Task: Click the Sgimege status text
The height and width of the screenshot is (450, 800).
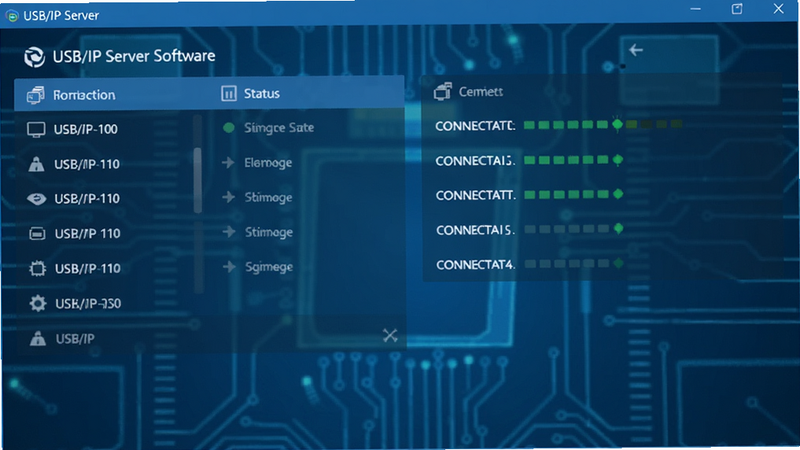Action: [269, 267]
